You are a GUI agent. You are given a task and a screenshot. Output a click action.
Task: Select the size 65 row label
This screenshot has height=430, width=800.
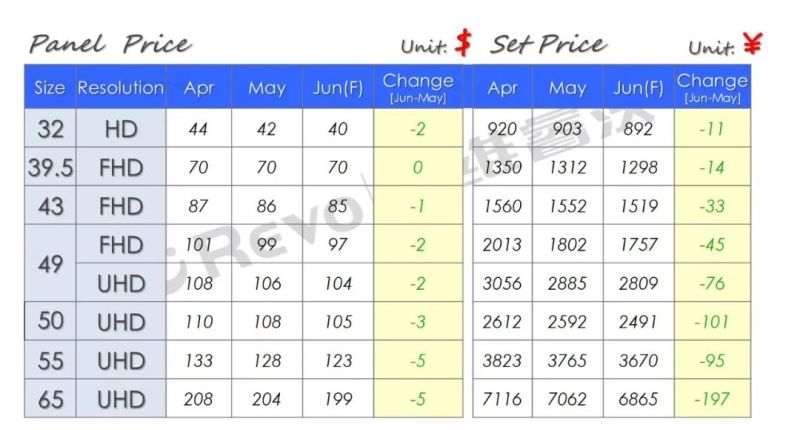(x=49, y=399)
